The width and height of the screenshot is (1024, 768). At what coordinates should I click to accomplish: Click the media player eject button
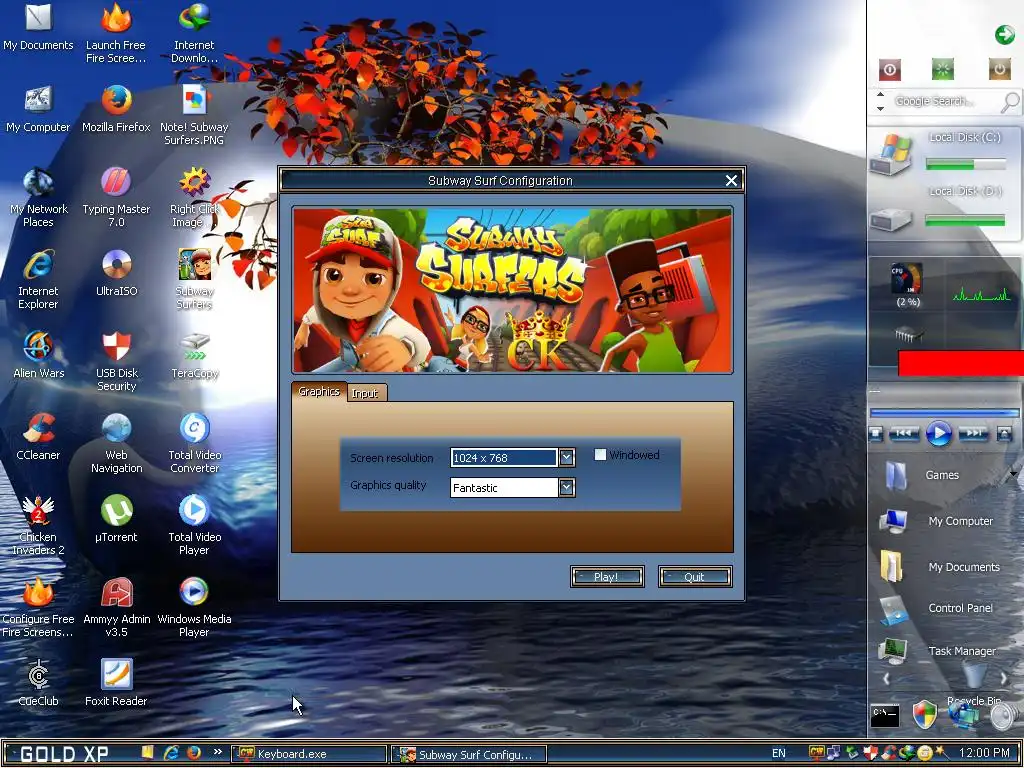[x=1004, y=434]
